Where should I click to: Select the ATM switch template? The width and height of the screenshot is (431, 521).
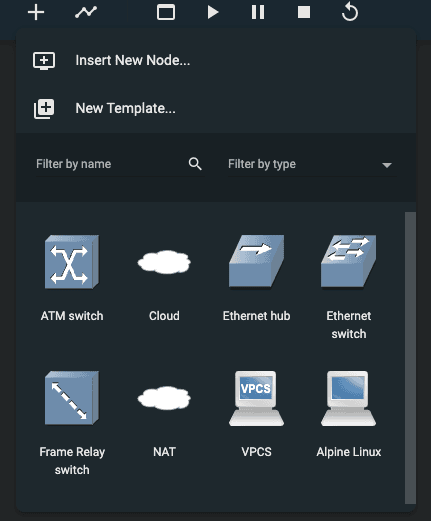coord(72,277)
